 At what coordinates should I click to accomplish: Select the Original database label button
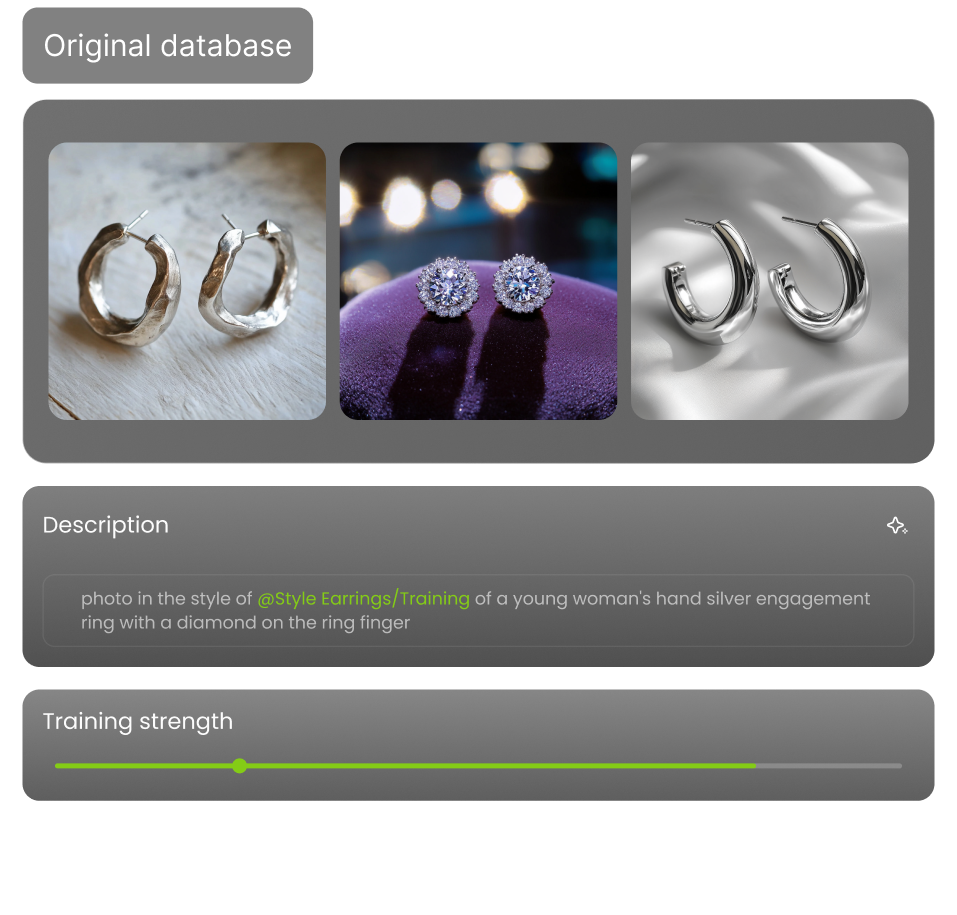pyautogui.click(x=168, y=46)
